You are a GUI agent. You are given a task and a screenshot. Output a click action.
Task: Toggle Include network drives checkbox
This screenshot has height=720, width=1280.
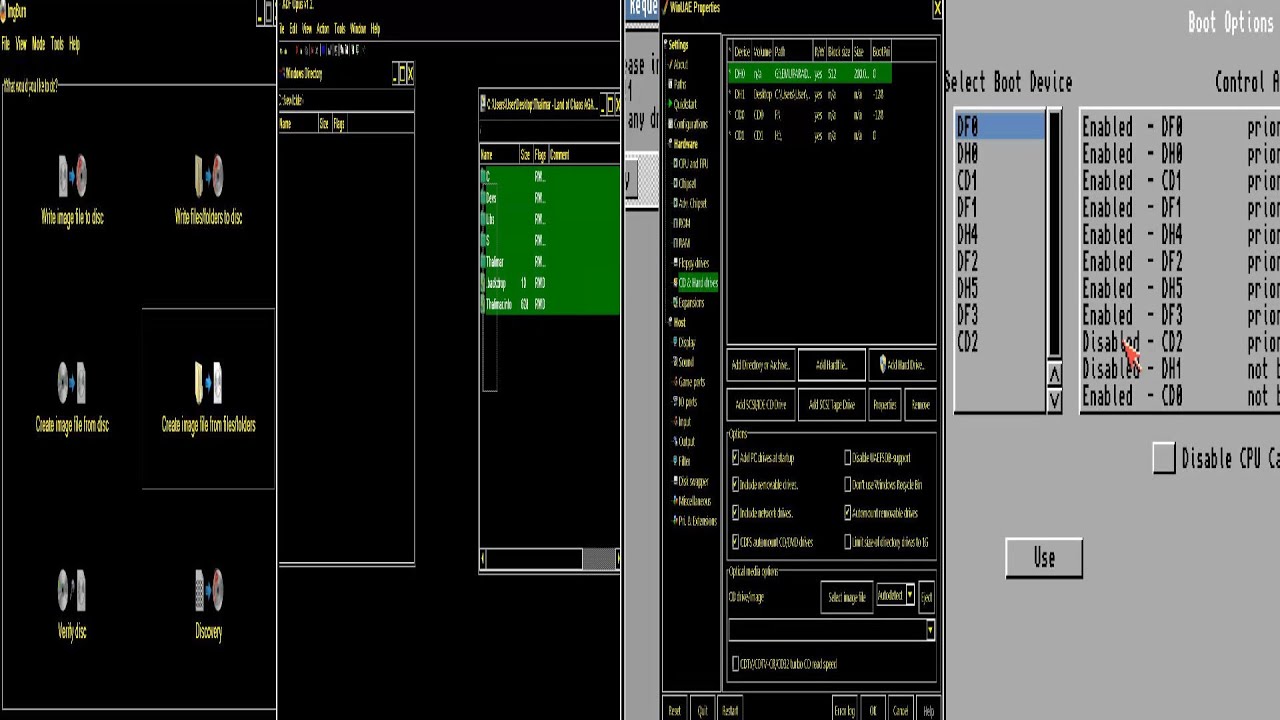[736, 513]
